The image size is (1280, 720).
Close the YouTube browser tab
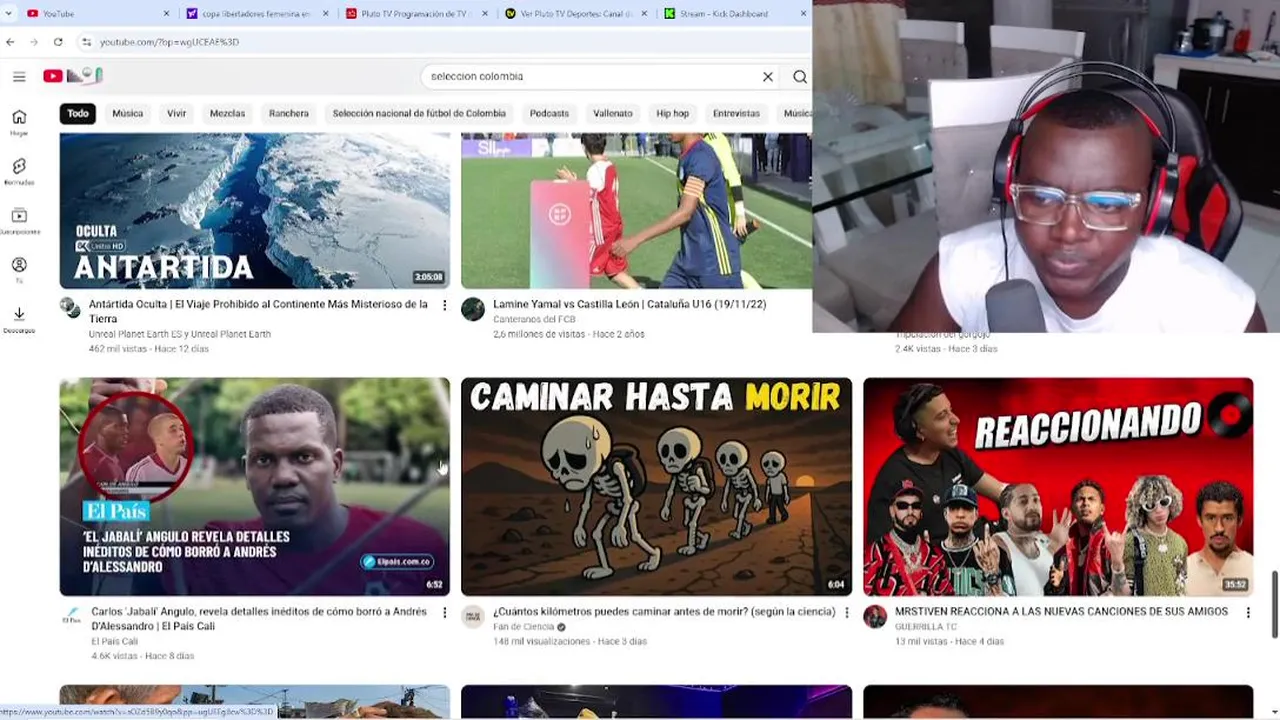click(166, 14)
